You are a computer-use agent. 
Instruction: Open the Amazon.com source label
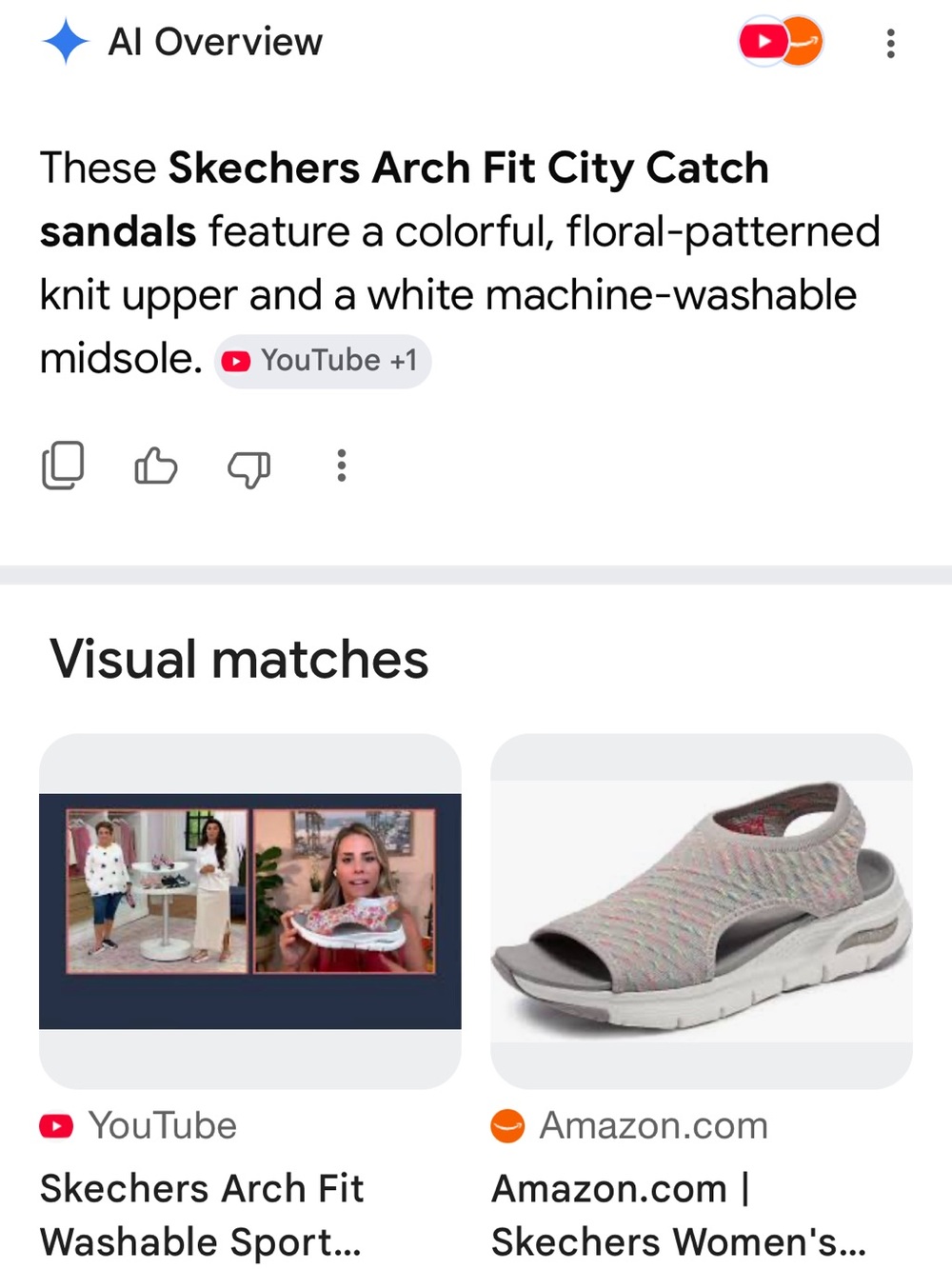point(654,1125)
